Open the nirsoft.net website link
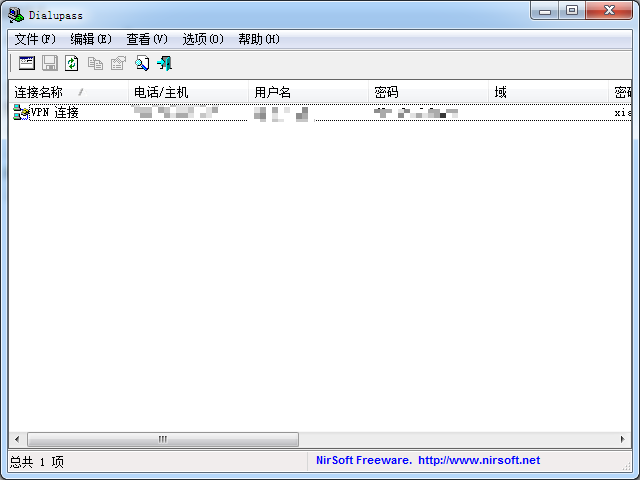640x480 pixels. pos(479,460)
